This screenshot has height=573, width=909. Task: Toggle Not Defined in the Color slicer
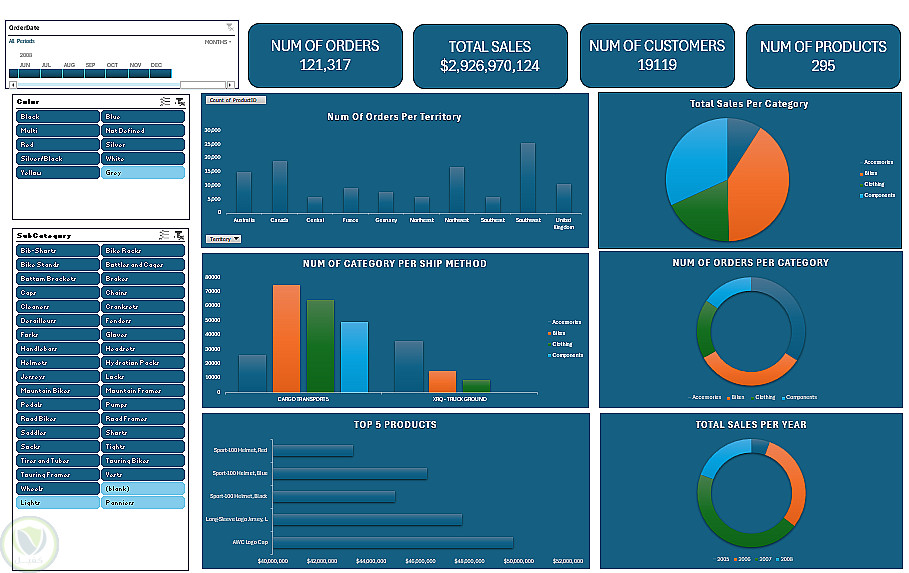(x=143, y=130)
